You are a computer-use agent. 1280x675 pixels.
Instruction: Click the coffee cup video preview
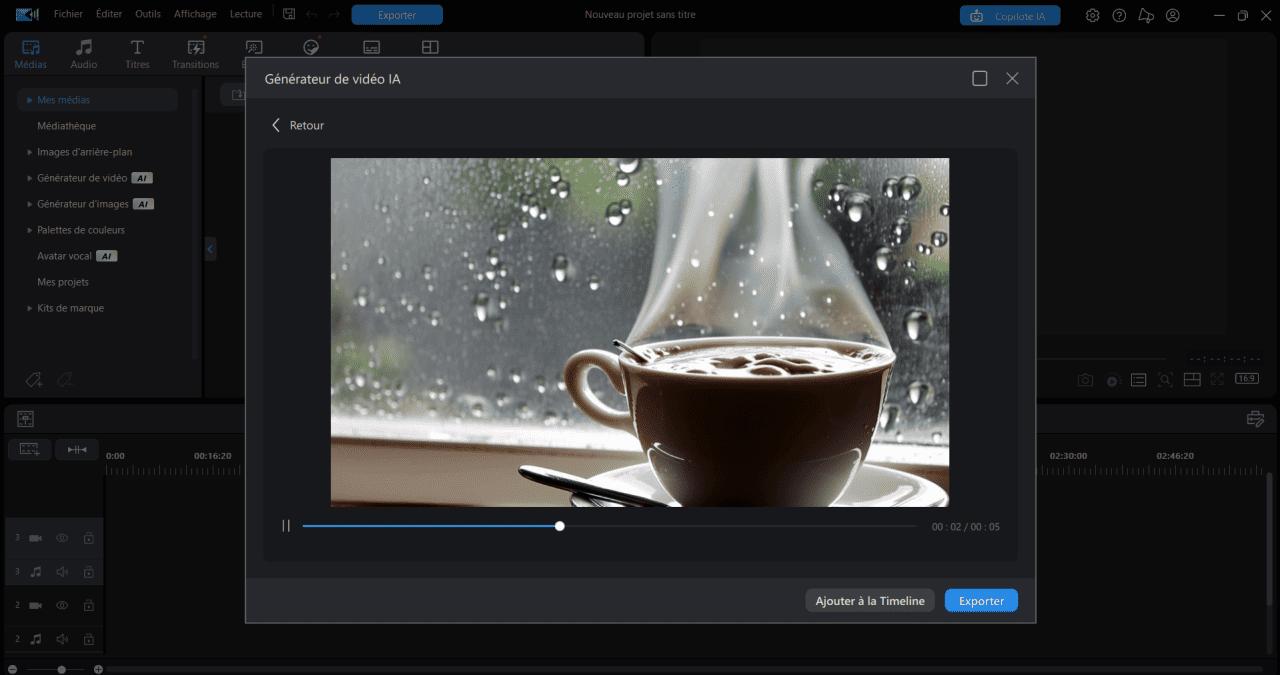[x=640, y=332]
